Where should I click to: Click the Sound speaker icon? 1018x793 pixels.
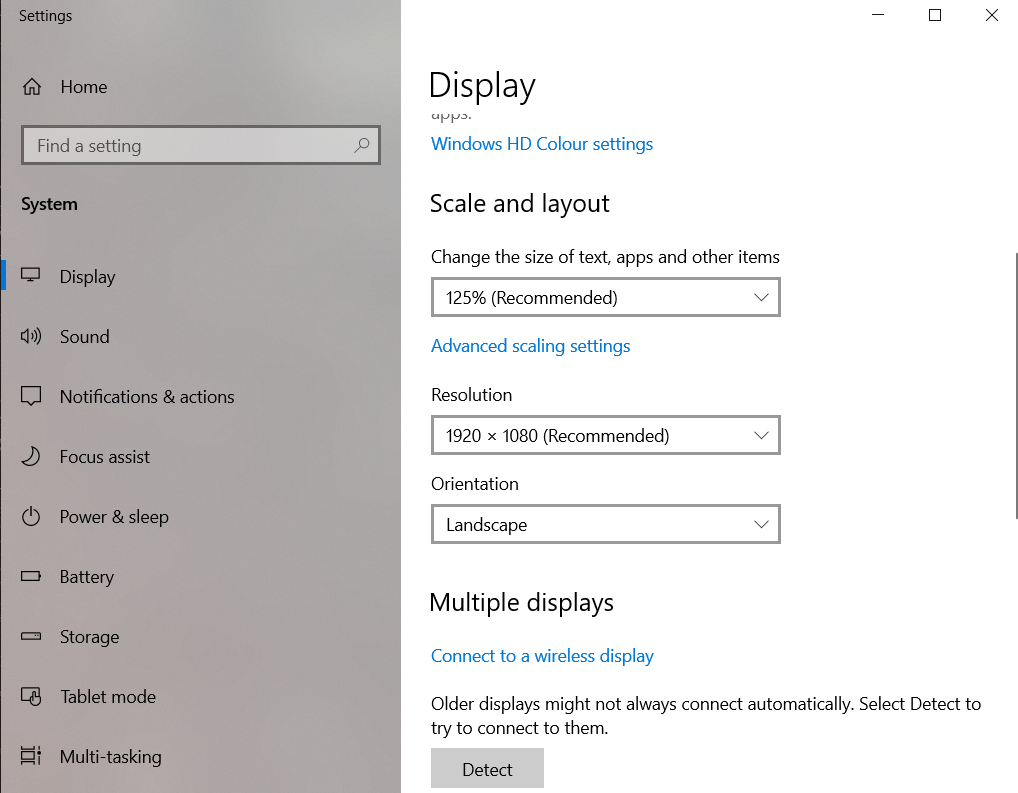(31, 336)
